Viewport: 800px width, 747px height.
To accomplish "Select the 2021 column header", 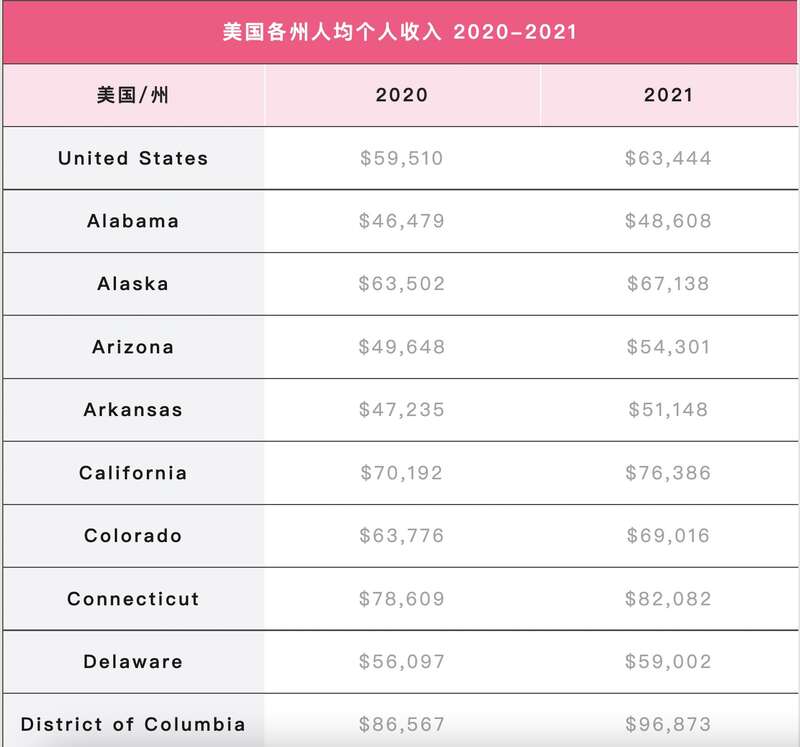I will tap(668, 96).
